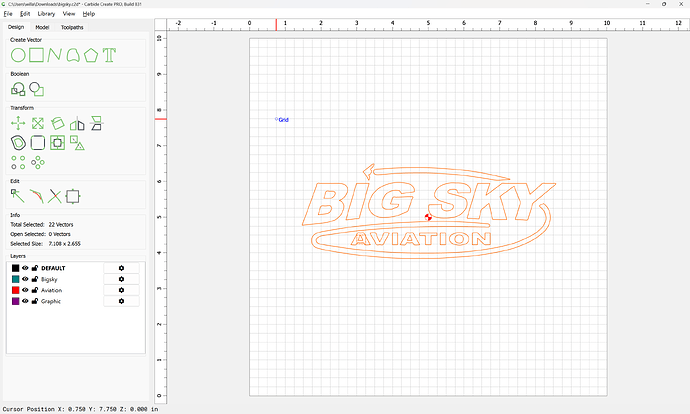
Task: Open settings gear for DEFAULT layer
Action: (x=121, y=268)
